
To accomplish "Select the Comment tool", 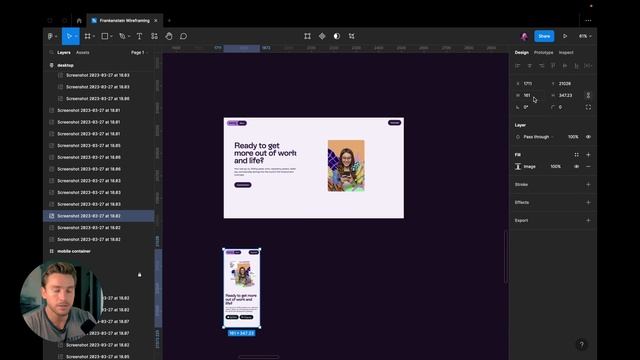I will [184, 36].
